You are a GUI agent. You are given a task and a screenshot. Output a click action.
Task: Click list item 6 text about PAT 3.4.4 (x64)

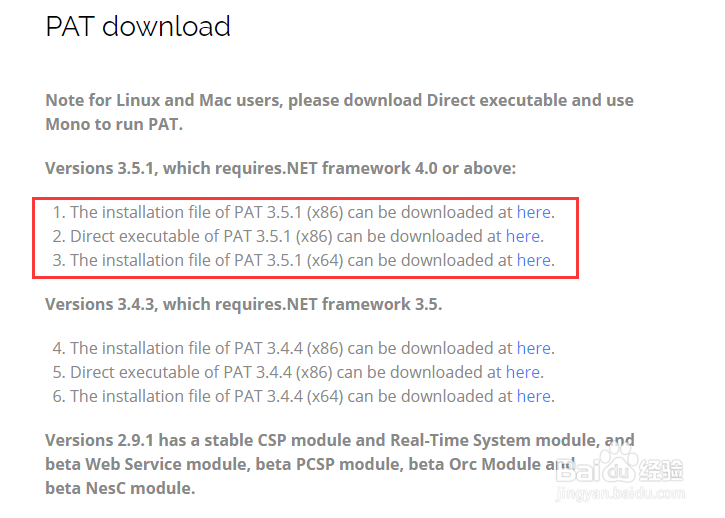tap(290, 396)
